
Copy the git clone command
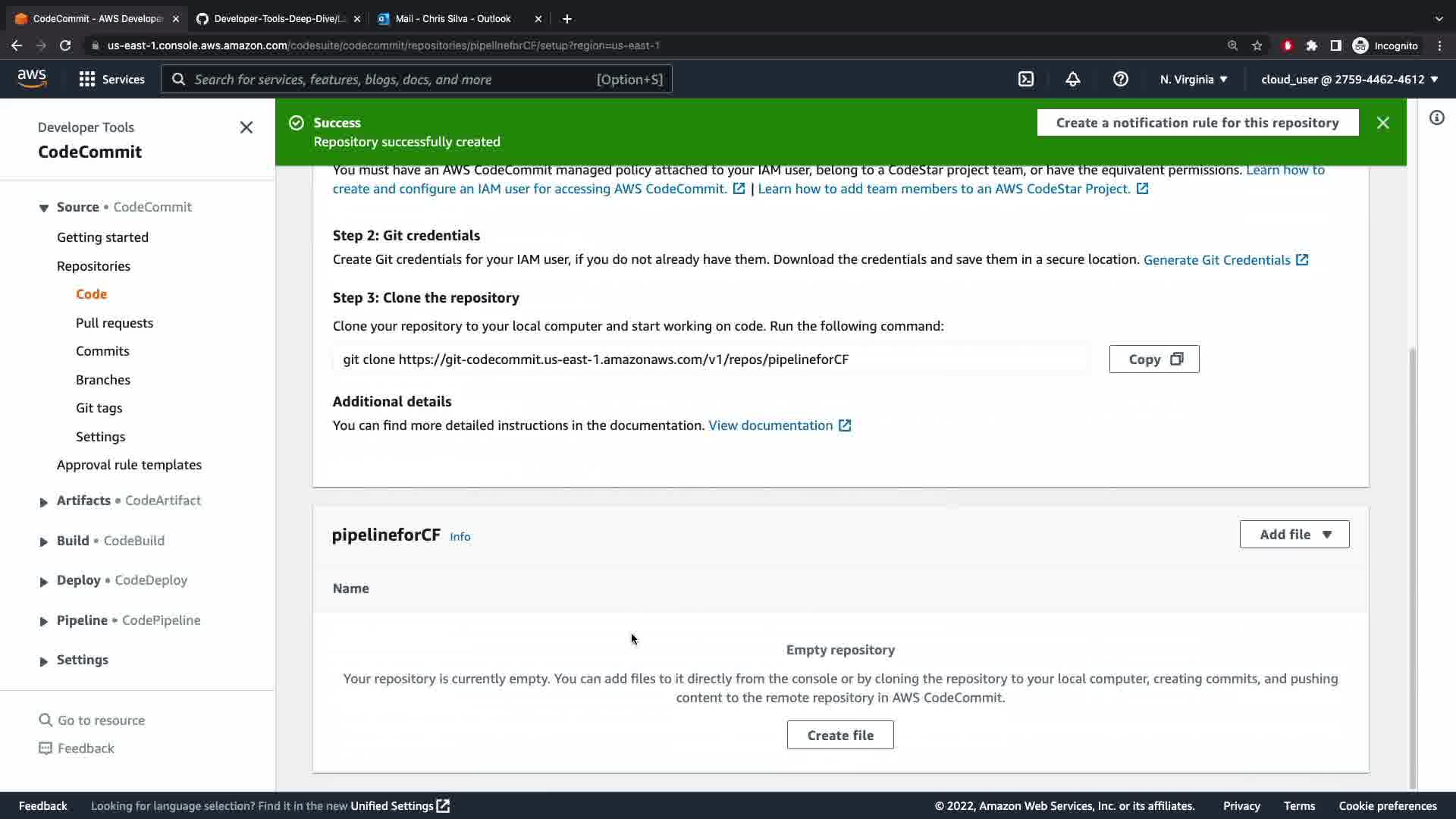1153,359
